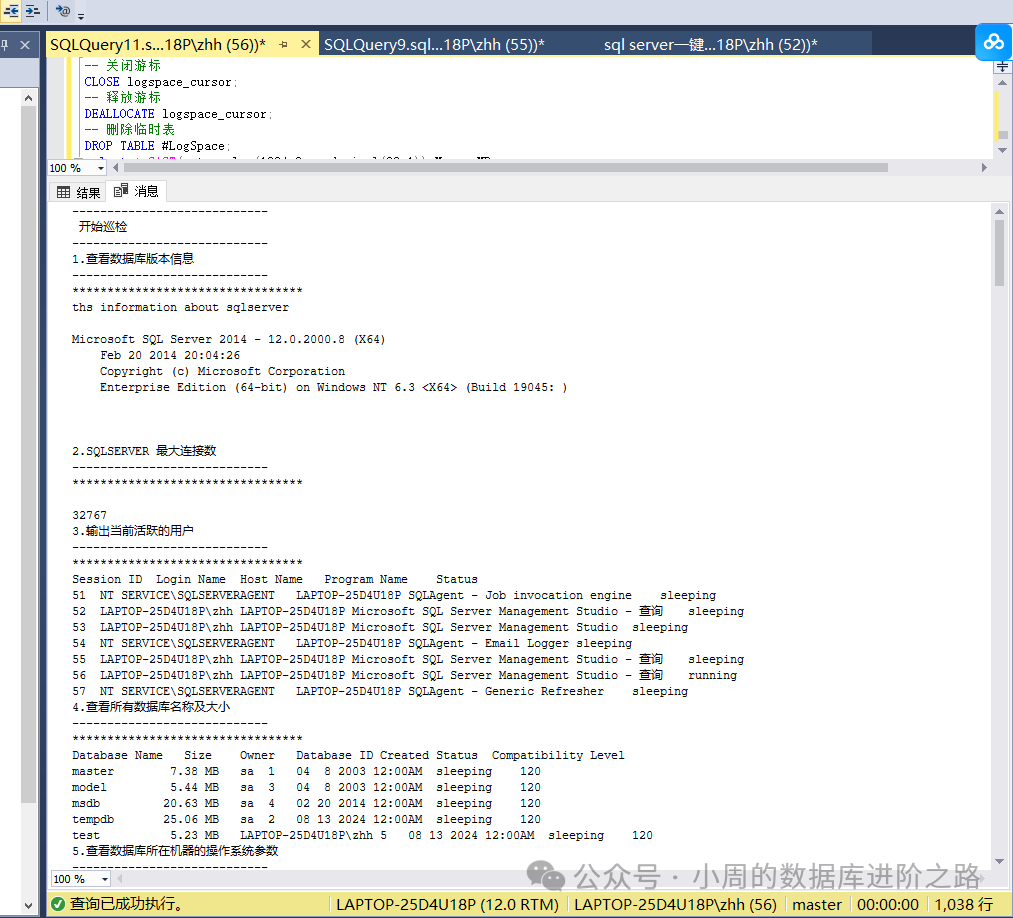The image size is (1013, 918).
Task: Click the tempdb 25.06 MB database row
Action: pyautogui.click(x=306, y=819)
